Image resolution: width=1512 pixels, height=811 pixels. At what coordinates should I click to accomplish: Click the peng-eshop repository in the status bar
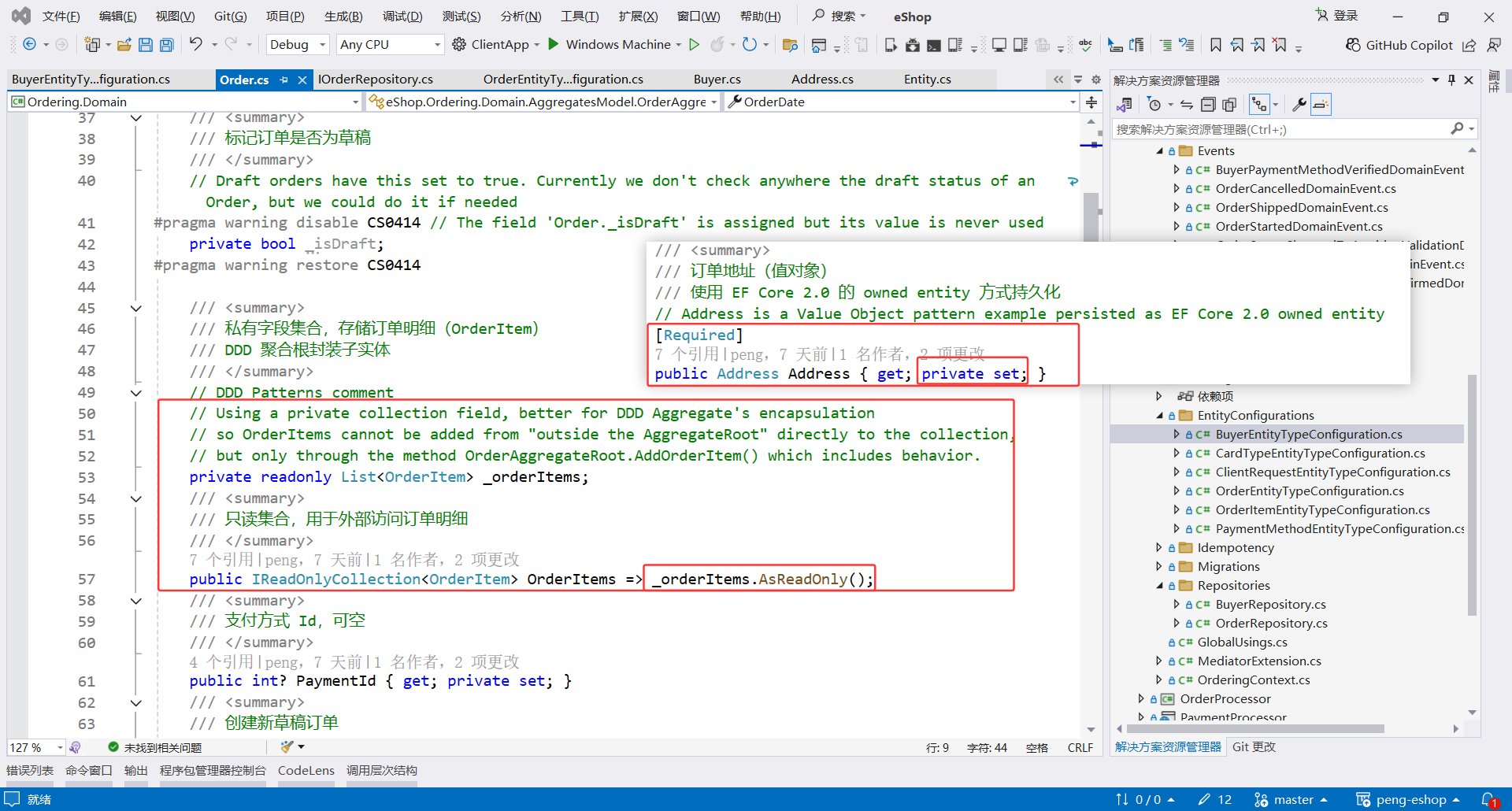[x=1409, y=800]
